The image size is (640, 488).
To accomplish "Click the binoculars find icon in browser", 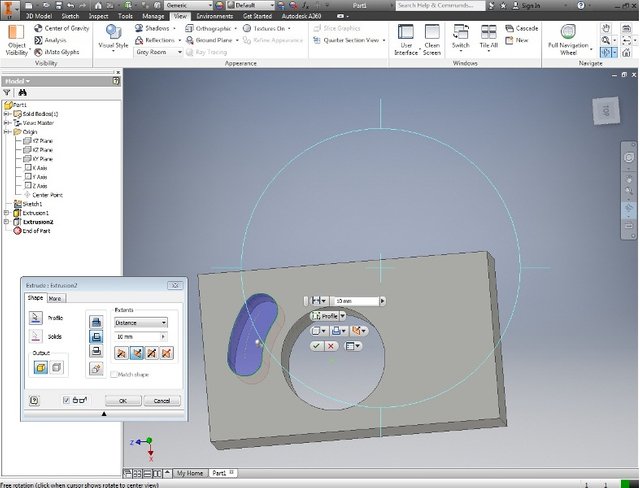I will [x=23, y=92].
